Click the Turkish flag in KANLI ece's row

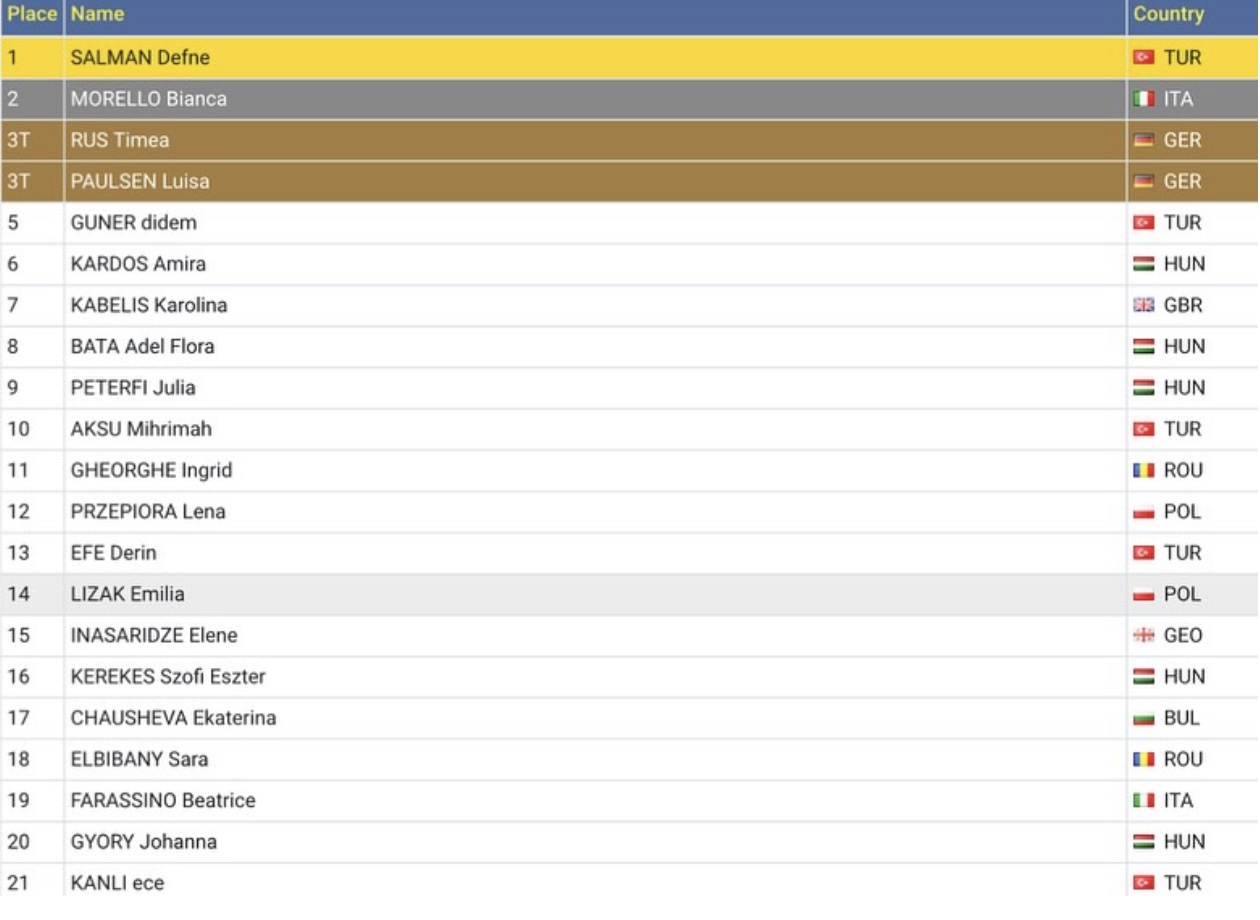pos(1144,883)
